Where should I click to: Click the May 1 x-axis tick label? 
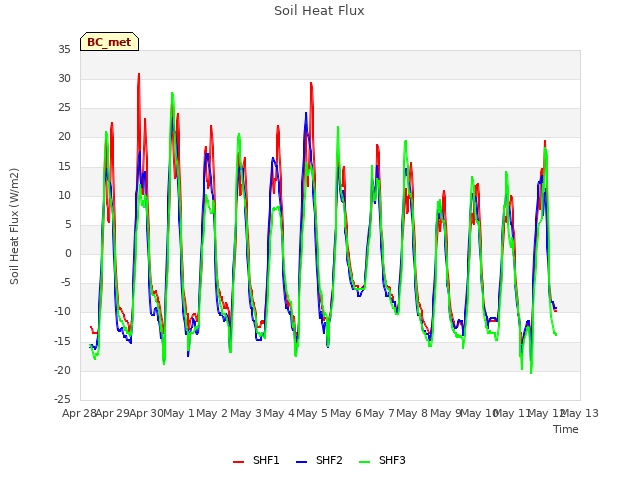(179, 413)
